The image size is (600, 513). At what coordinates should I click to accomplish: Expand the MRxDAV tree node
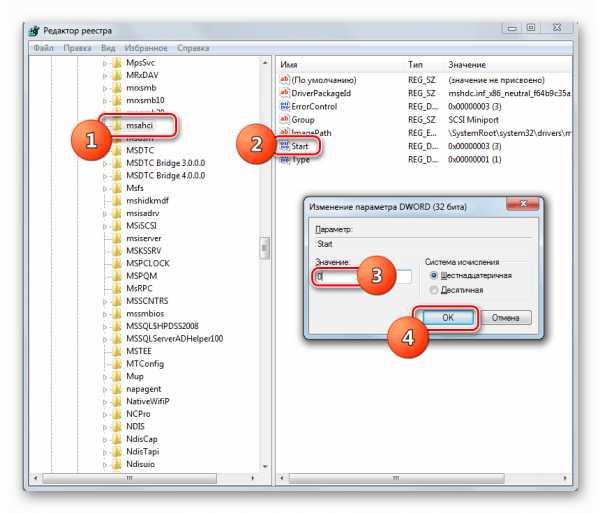point(104,76)
